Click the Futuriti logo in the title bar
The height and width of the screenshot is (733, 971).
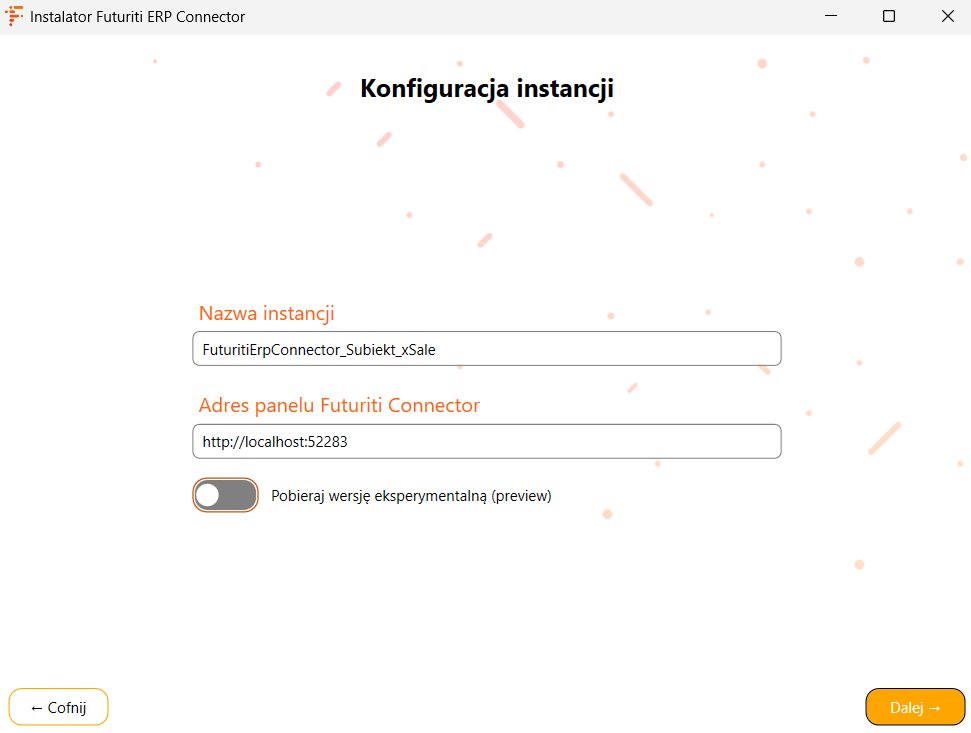14,16
